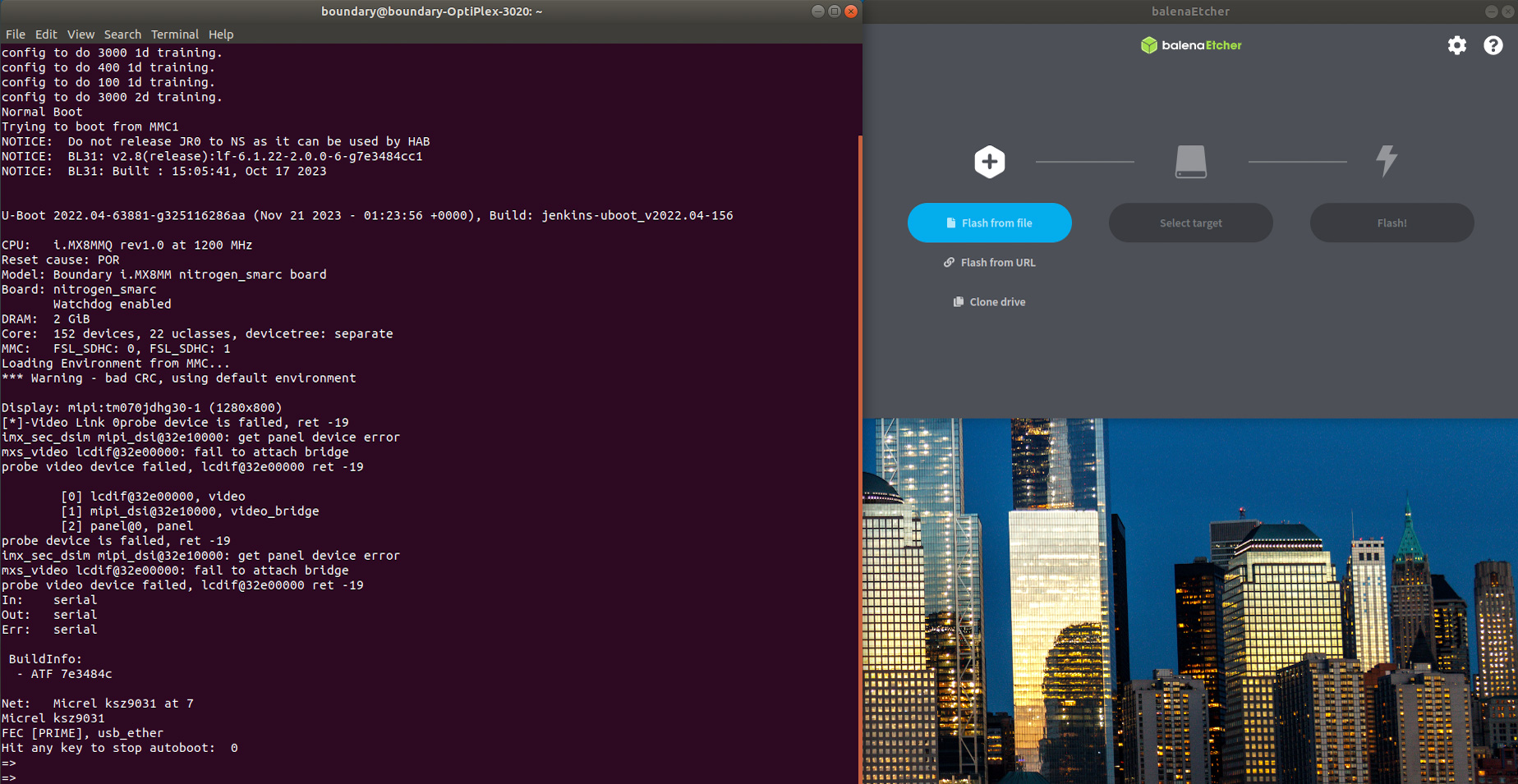Click the help question mark icon
This screenshot has width=1518, height=784.
(x=1493, y=45)
